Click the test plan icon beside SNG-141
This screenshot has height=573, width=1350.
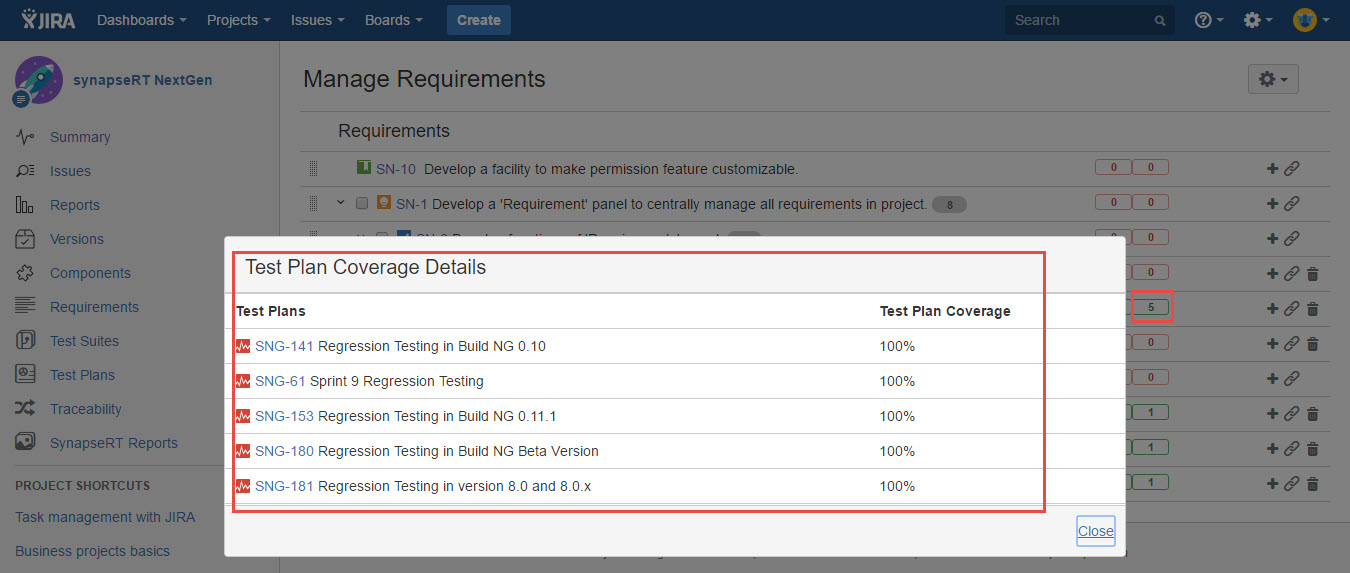pos(243,346)
